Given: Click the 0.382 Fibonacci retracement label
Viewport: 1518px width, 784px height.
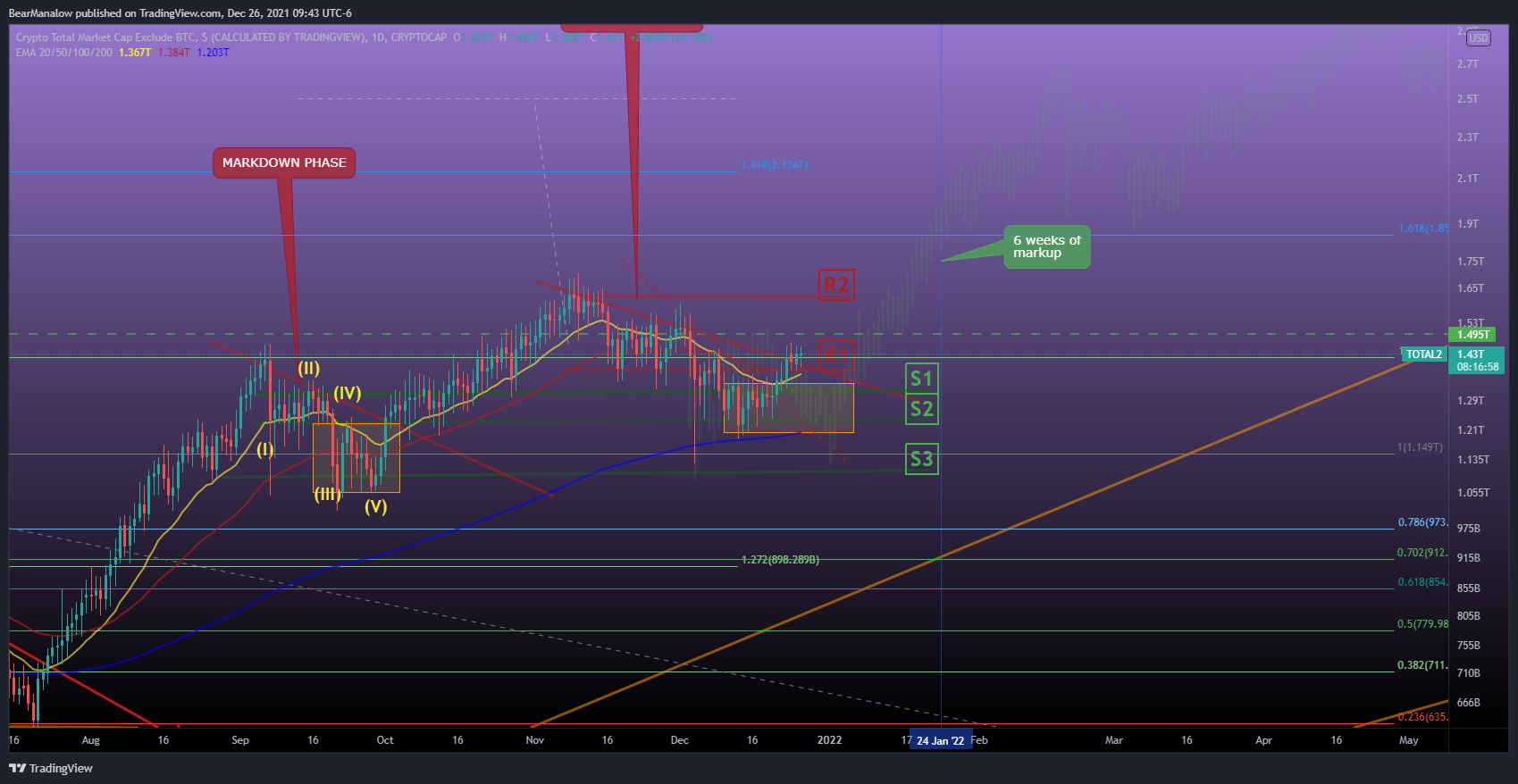Looking at the screenshot, I should [x=1422, y=665].
